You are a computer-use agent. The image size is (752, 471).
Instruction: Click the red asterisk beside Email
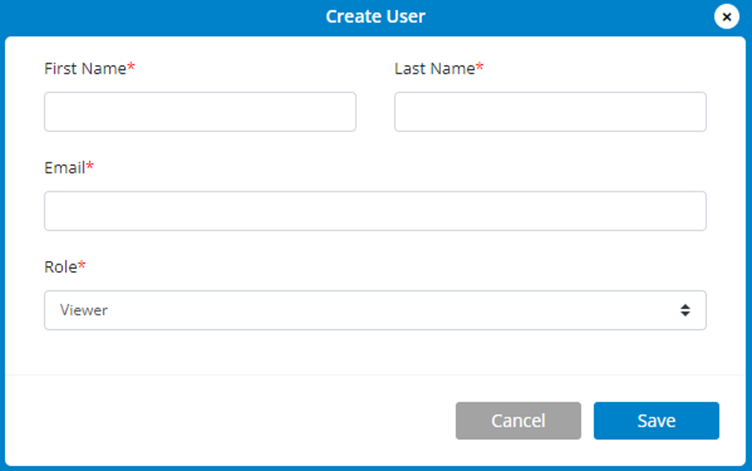[x=90, y=166]
